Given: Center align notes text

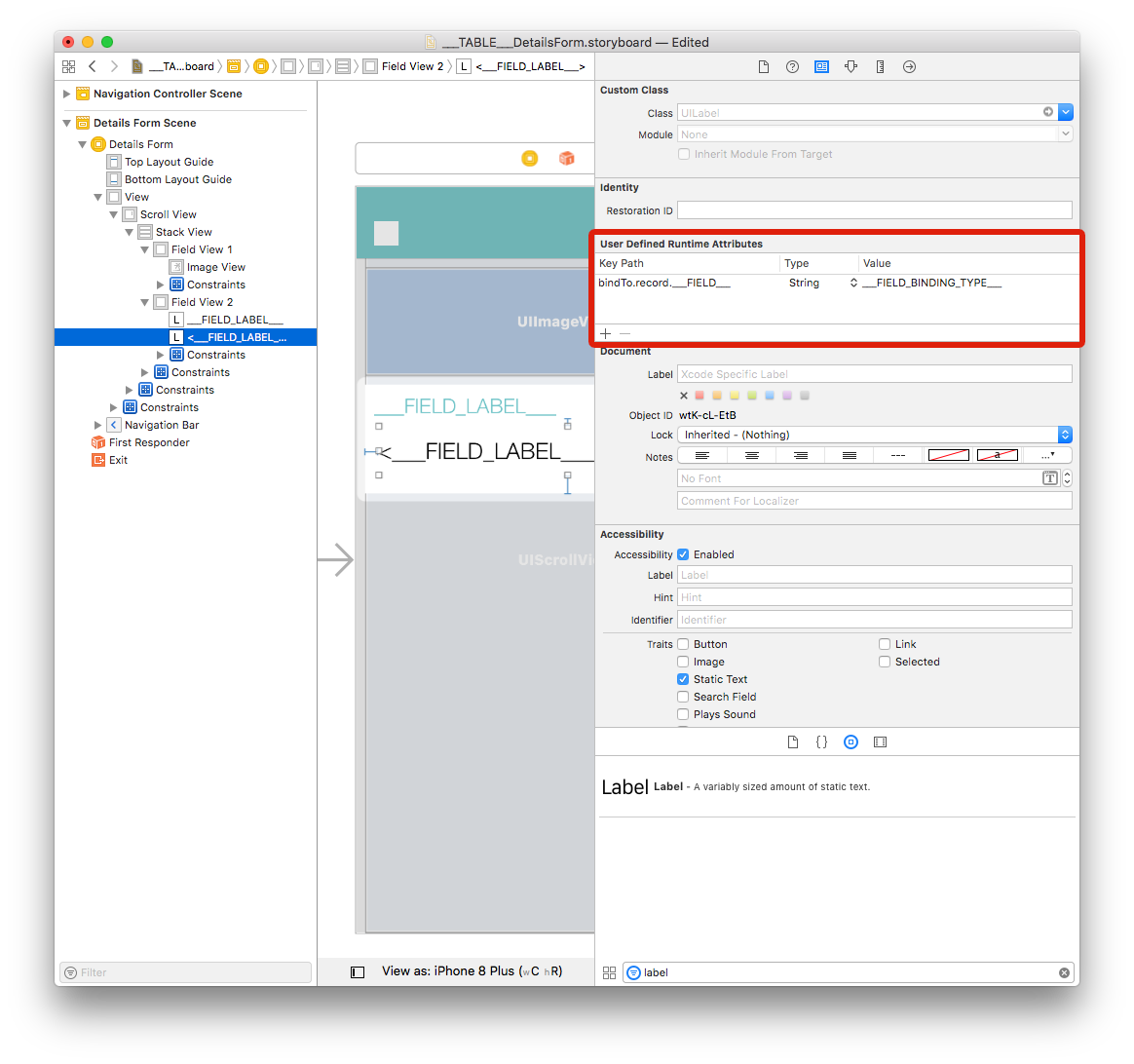Looking at the screenshot, I should pyautogui.click(x=751, y=456).
